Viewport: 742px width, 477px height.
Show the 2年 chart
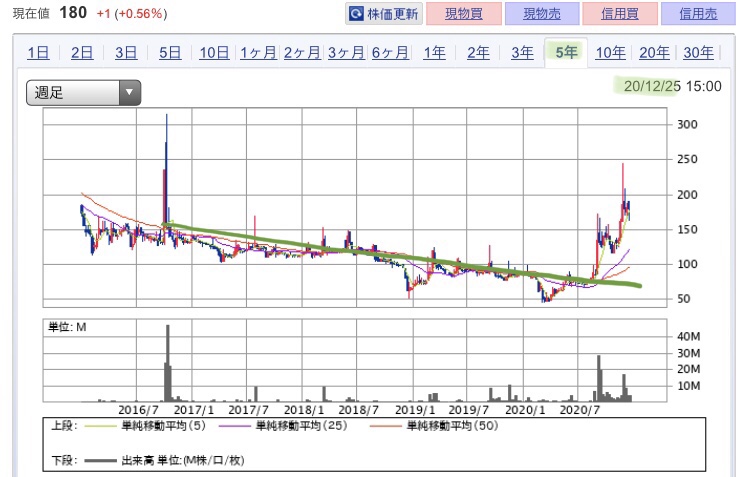point(478,52)
